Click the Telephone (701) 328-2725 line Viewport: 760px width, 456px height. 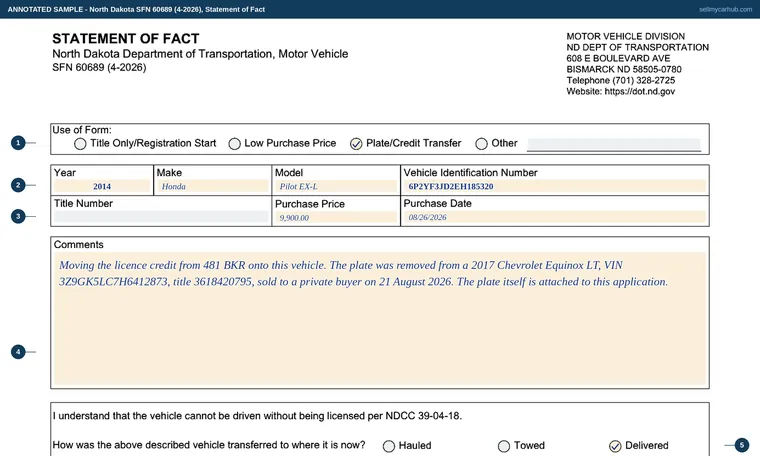620,80
